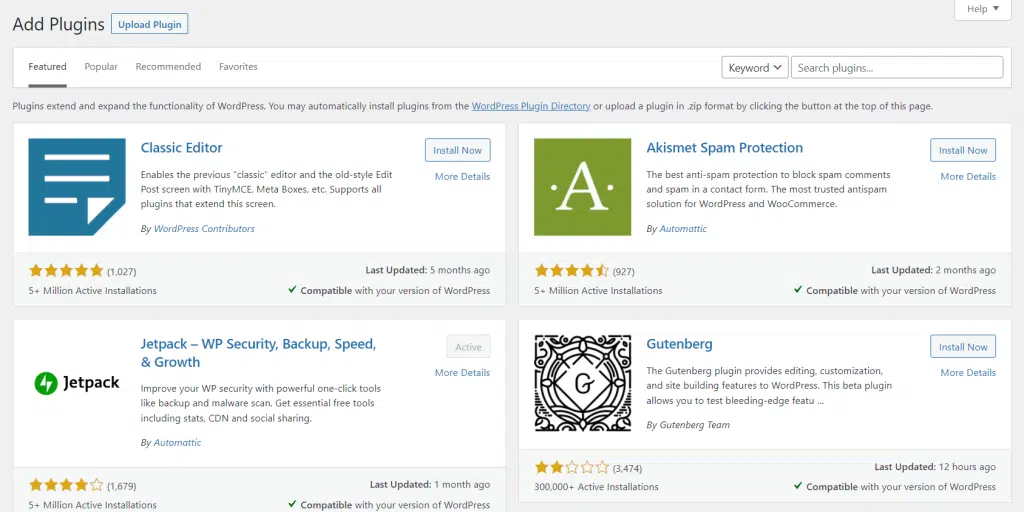Screen dimensions: 1024x512
Task: Click 'By Gutenberg Team' author text
Action: (x=688, y=424)
